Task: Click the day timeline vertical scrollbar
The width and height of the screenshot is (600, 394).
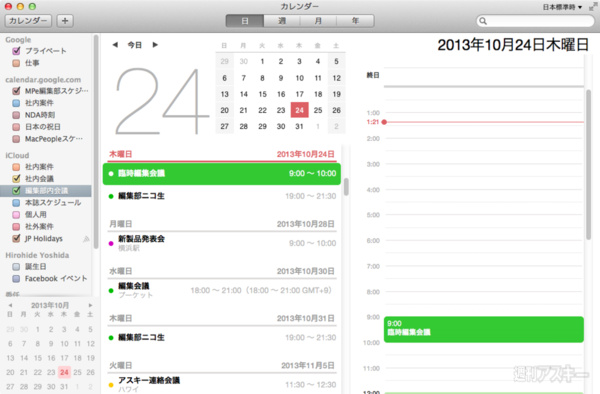Action: pyautogui.click(x=589, y=164)
